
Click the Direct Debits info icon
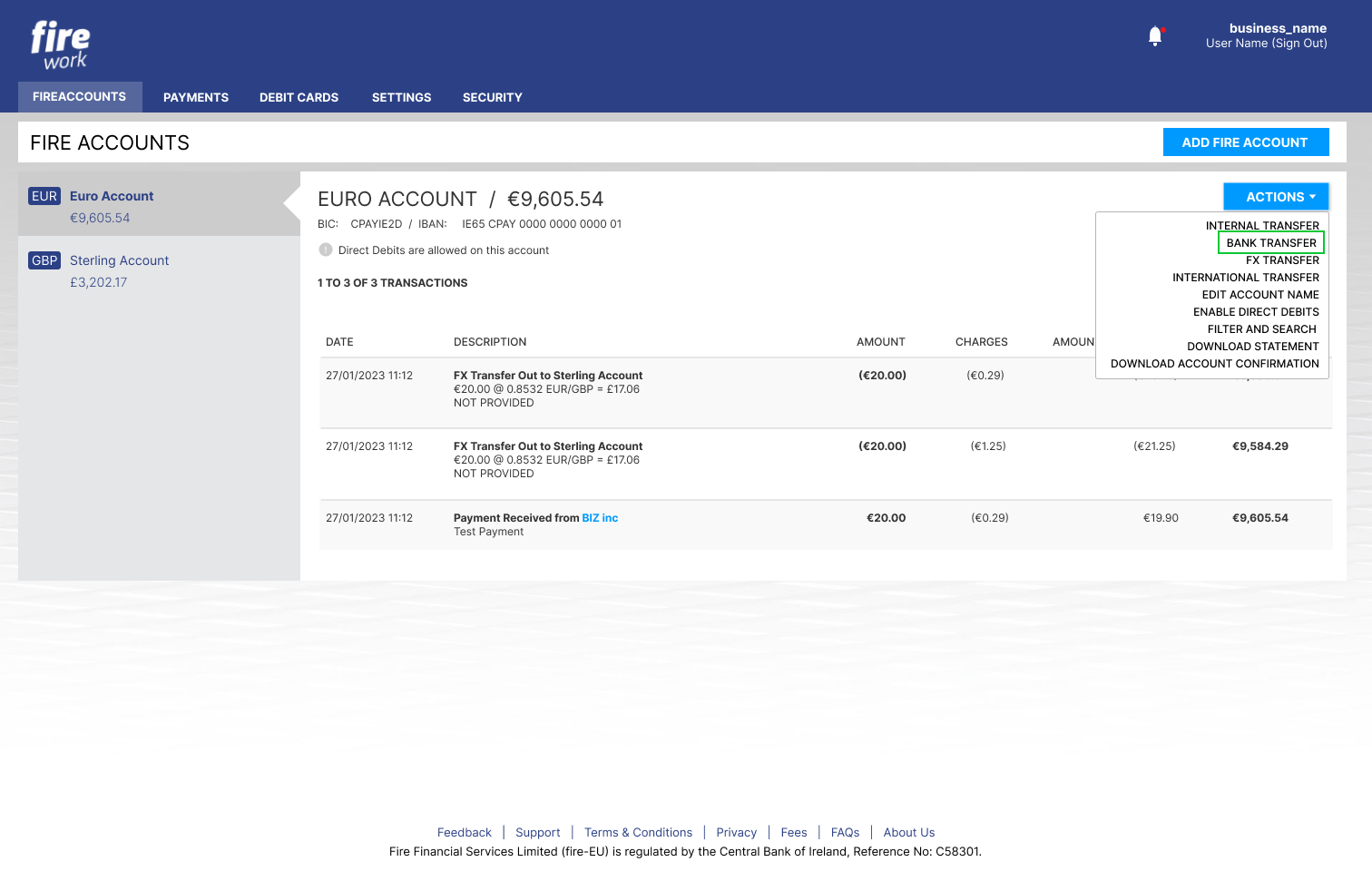(x=326, y=250)
